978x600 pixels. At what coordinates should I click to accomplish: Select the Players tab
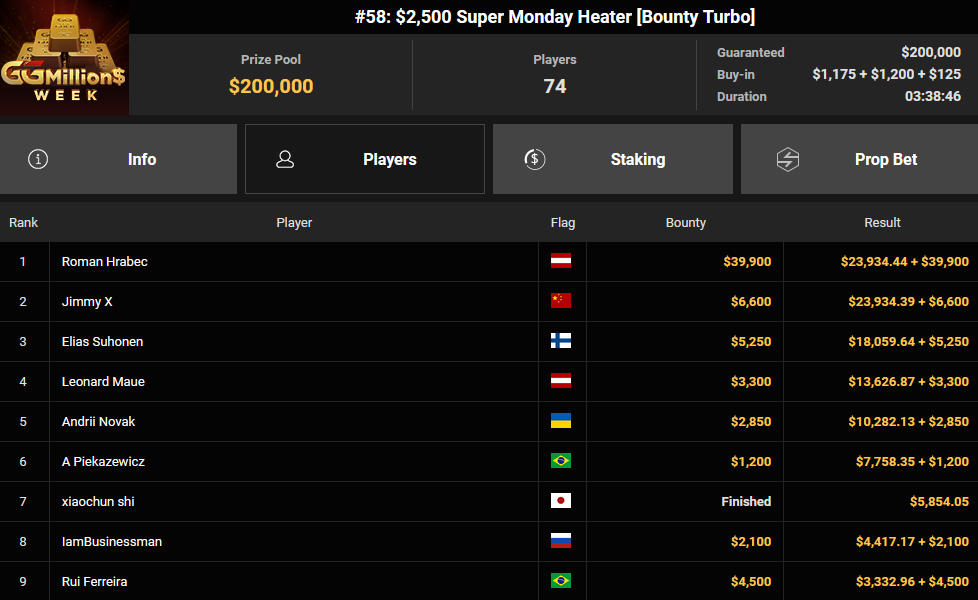tap(365, 159)
